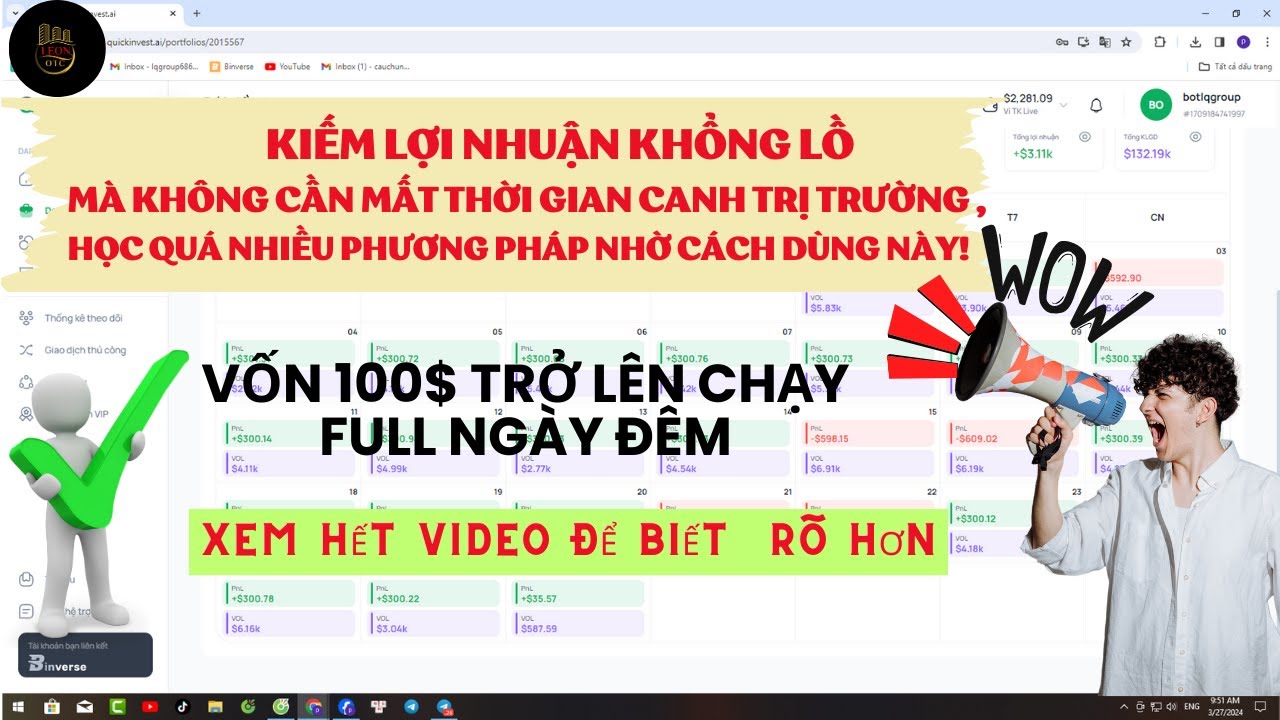Click the +$3.11k total profit value
1280x720 pixels.
tap(1032, 154)
